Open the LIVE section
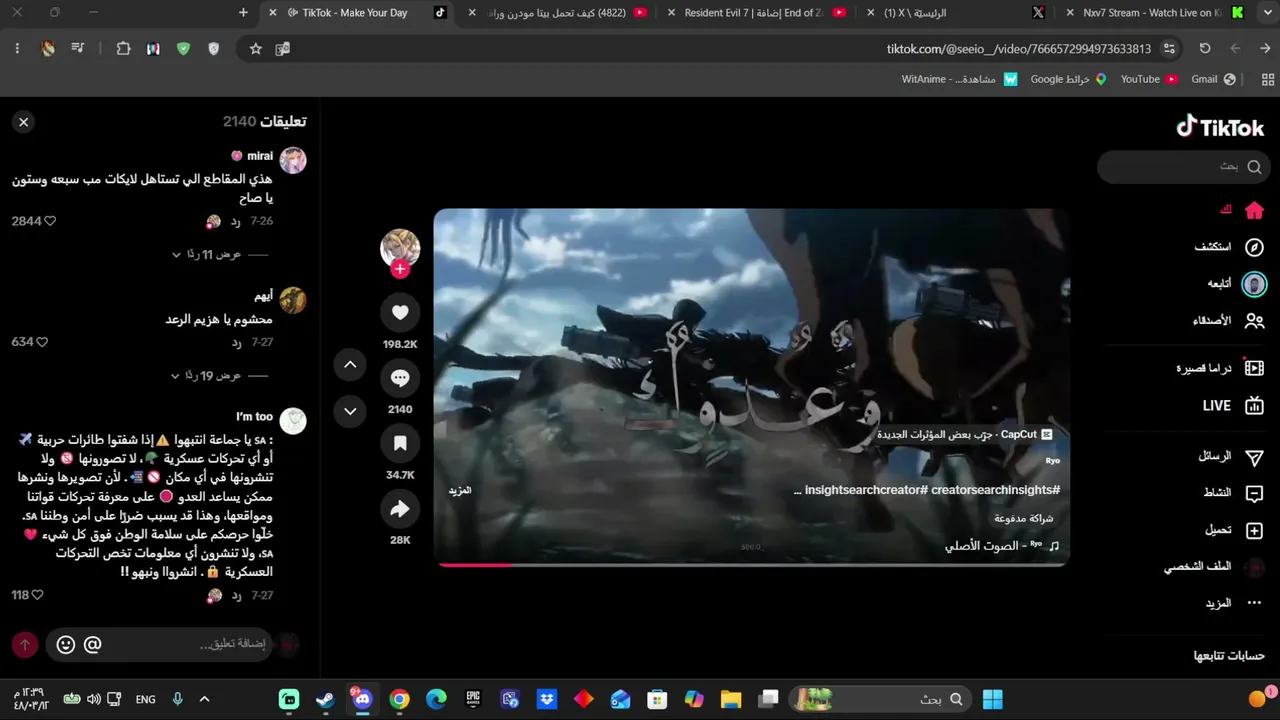Image resolution: width=1280 pixels, height=720 pixels. coord(1233,406)
